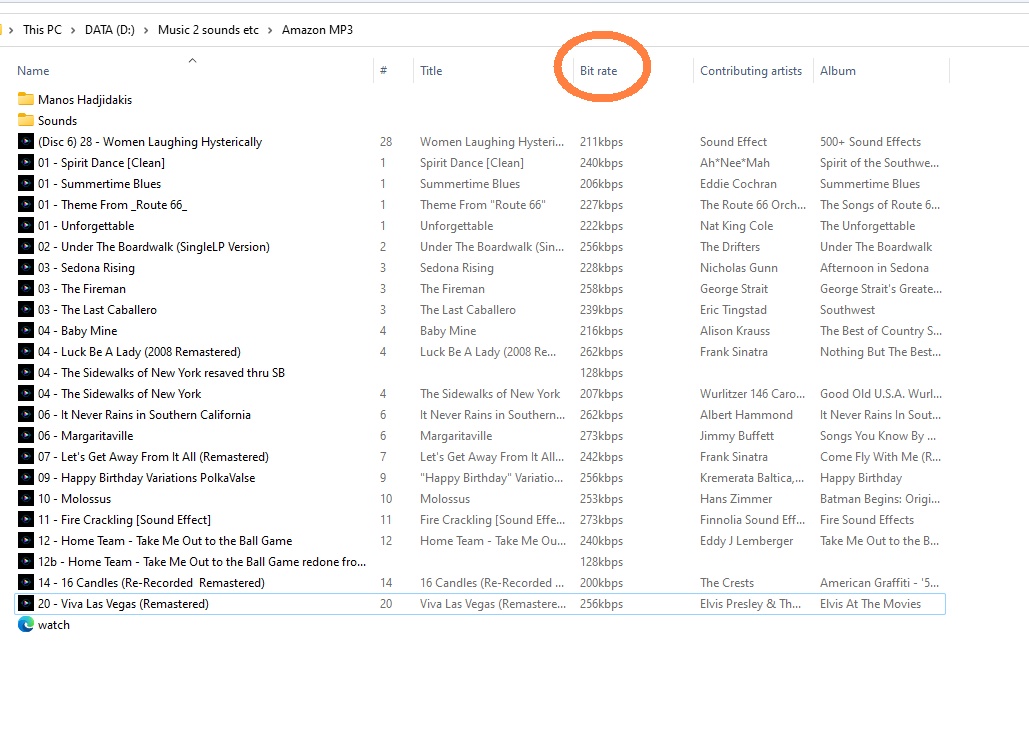Click the Molossus title cell

coord(445,499)
